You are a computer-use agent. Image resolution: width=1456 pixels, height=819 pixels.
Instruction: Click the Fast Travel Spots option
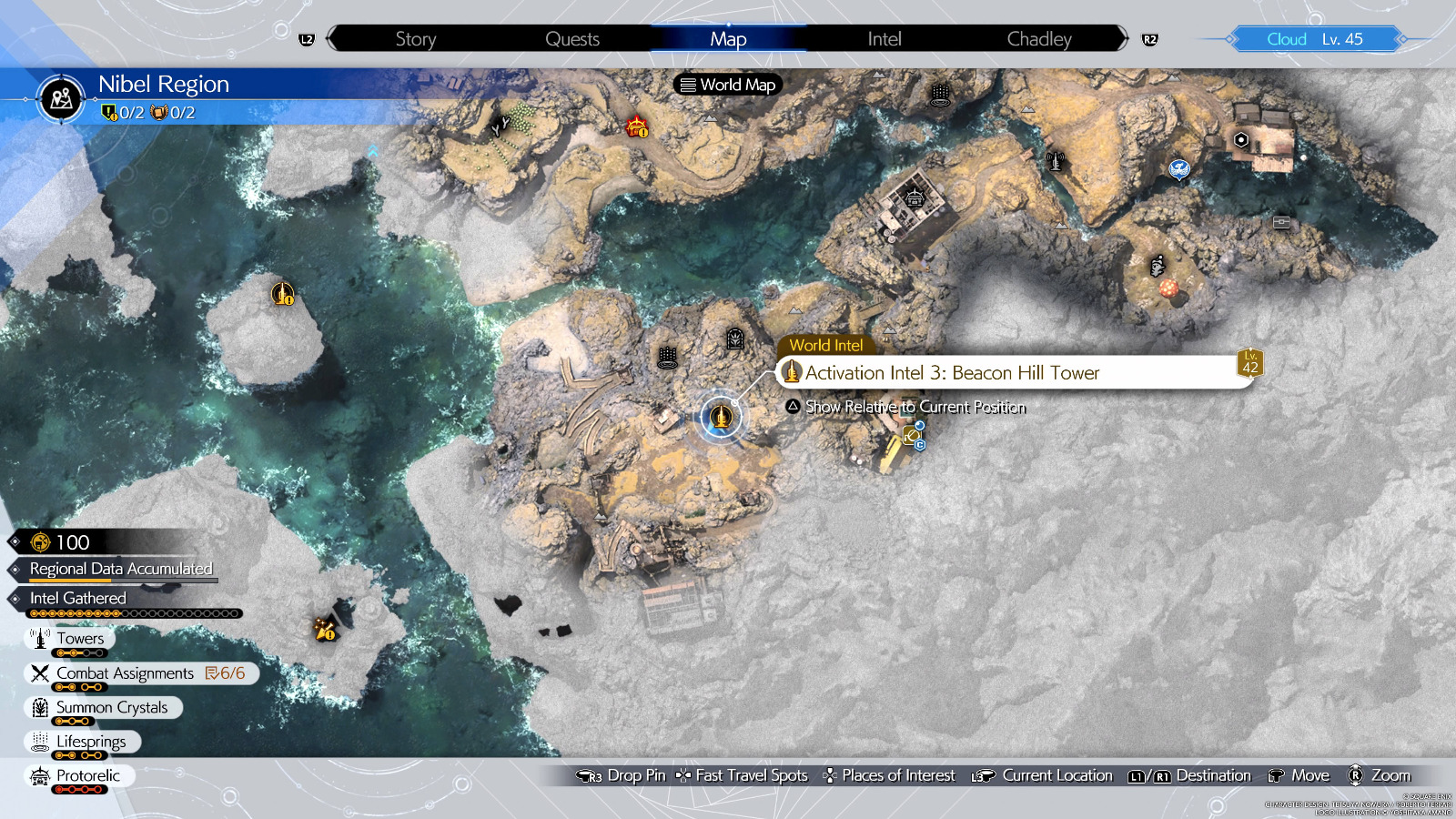tap(742, 775)
